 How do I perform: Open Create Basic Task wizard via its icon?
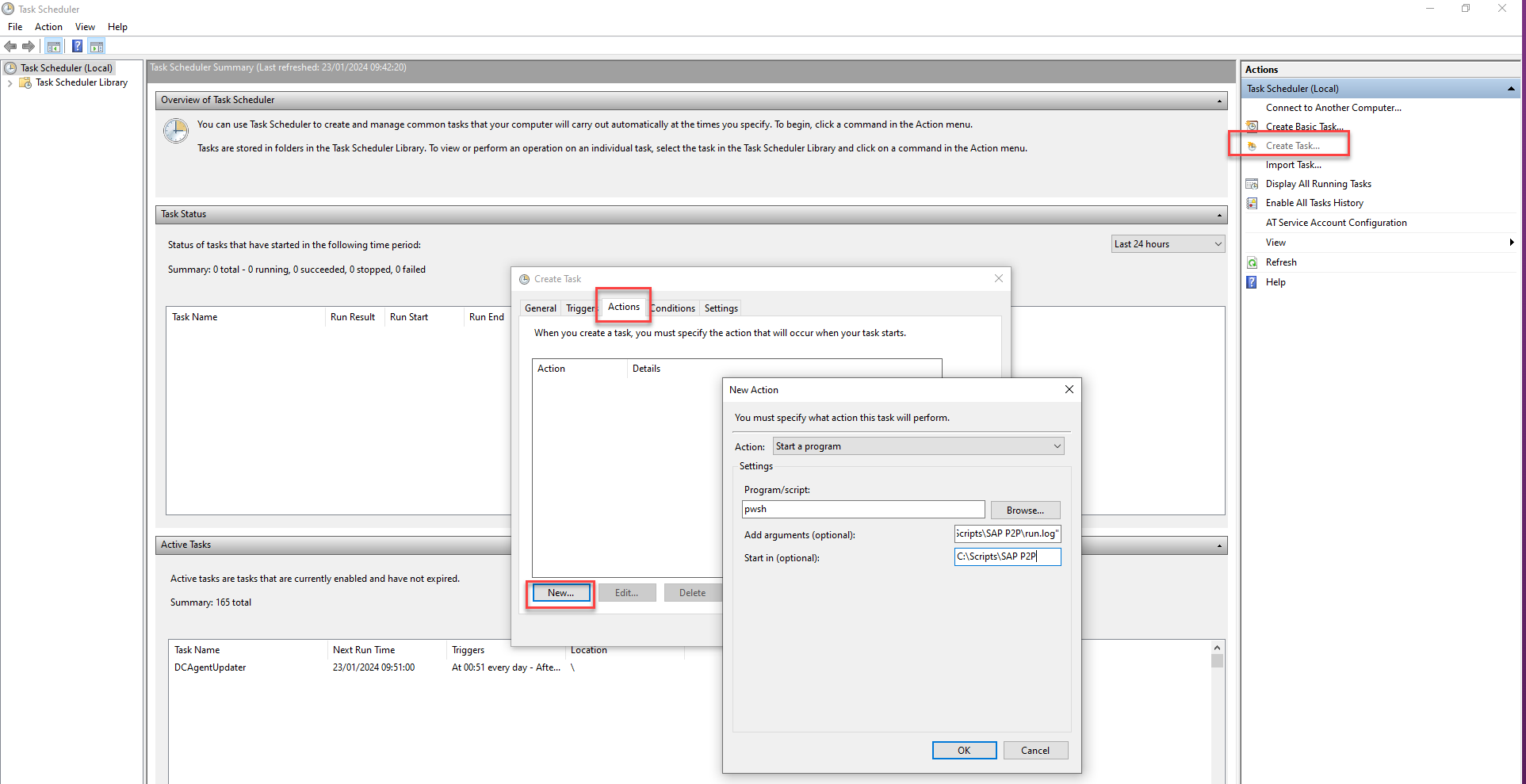(x=1253, y=126)
